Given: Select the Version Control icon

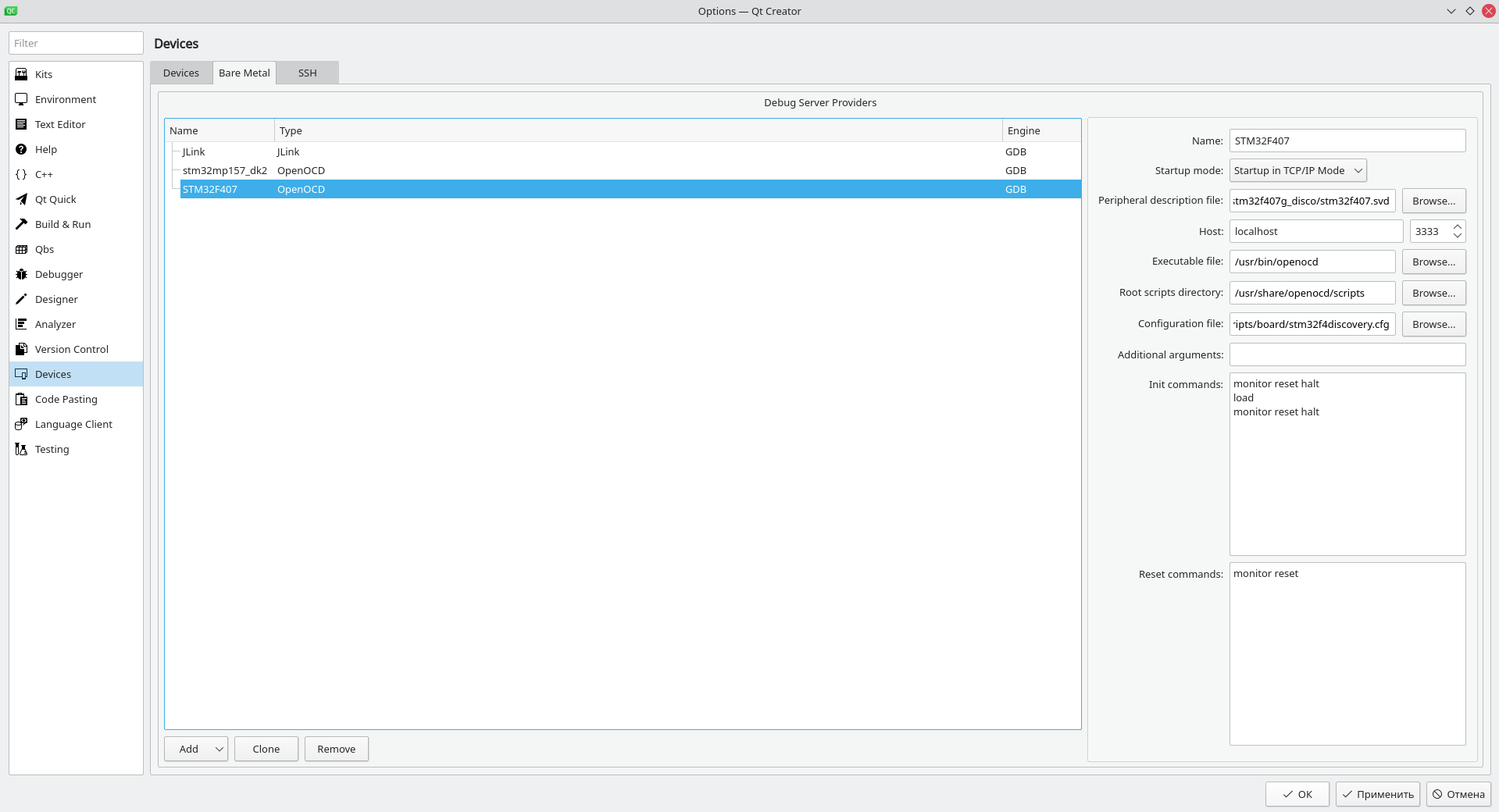Looking at the screenshot, I should coord(21,349).
